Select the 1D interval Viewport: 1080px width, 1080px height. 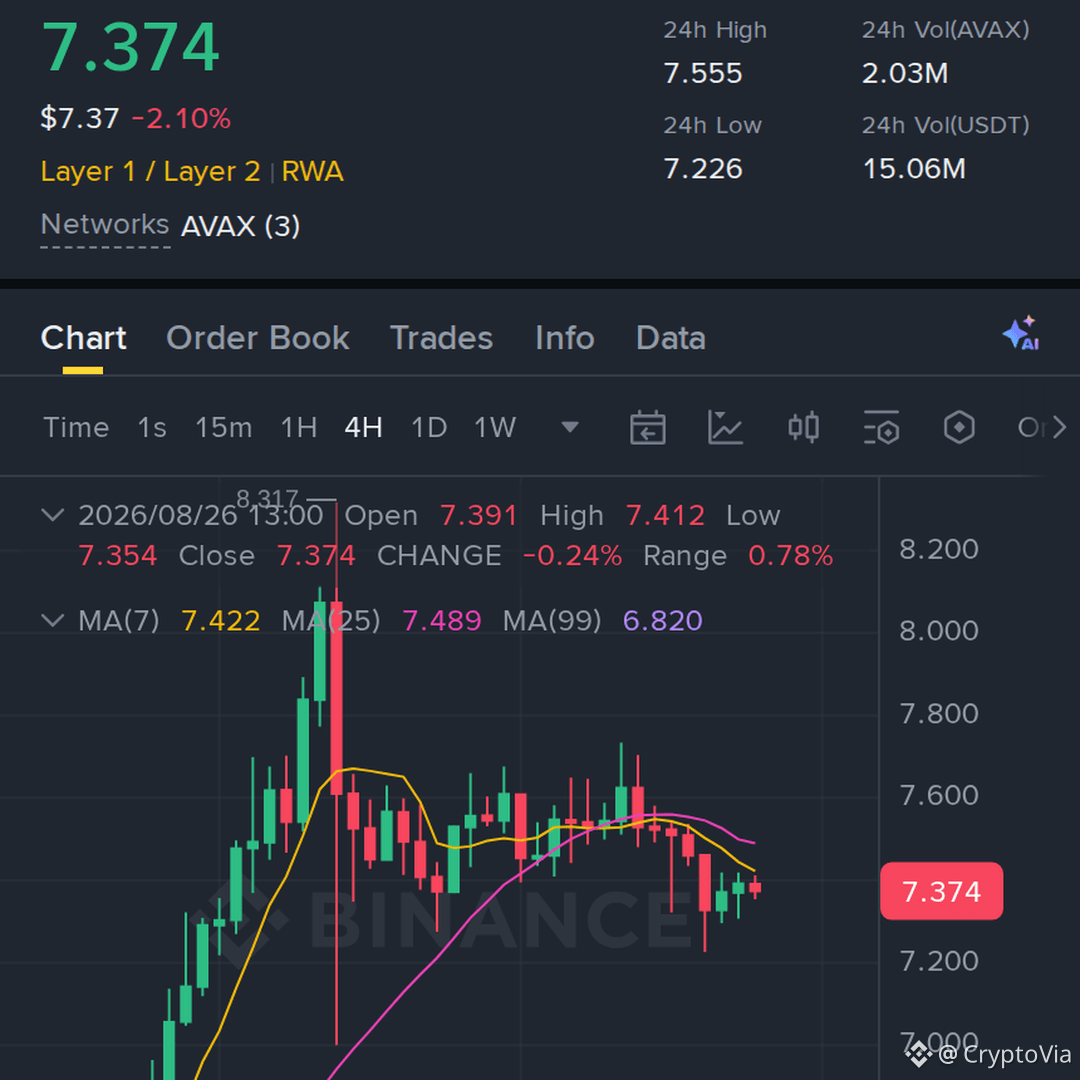[x=429, y=428]
